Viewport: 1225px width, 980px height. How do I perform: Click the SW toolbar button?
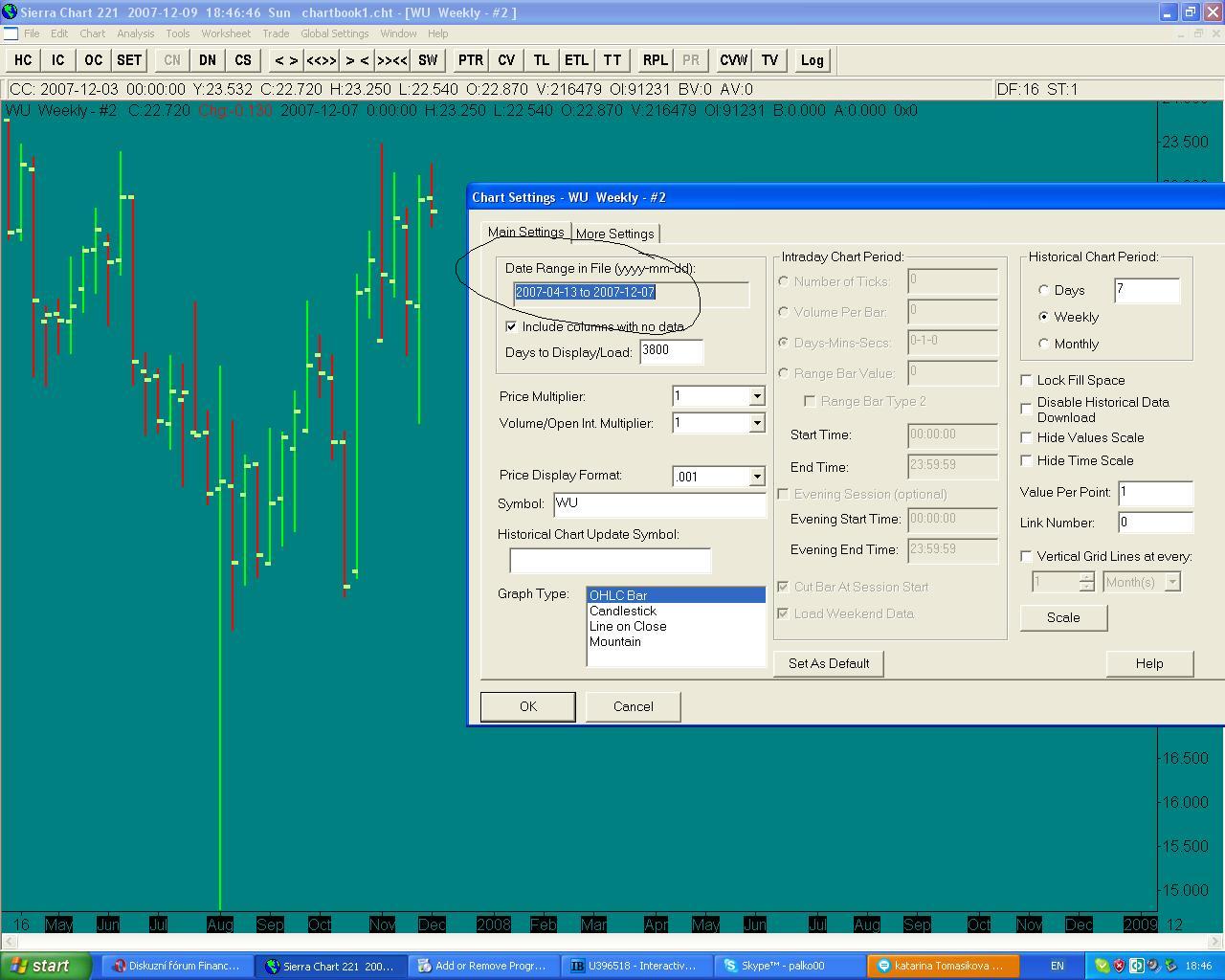click(x=428, y=60)
